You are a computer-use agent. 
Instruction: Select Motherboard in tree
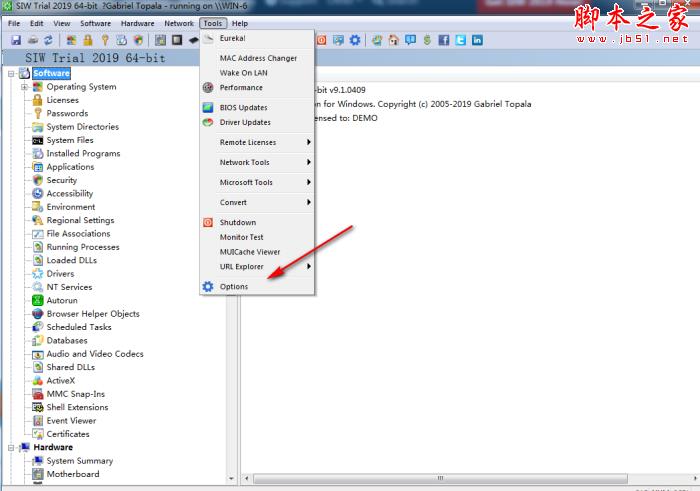[x=73, y=474]
